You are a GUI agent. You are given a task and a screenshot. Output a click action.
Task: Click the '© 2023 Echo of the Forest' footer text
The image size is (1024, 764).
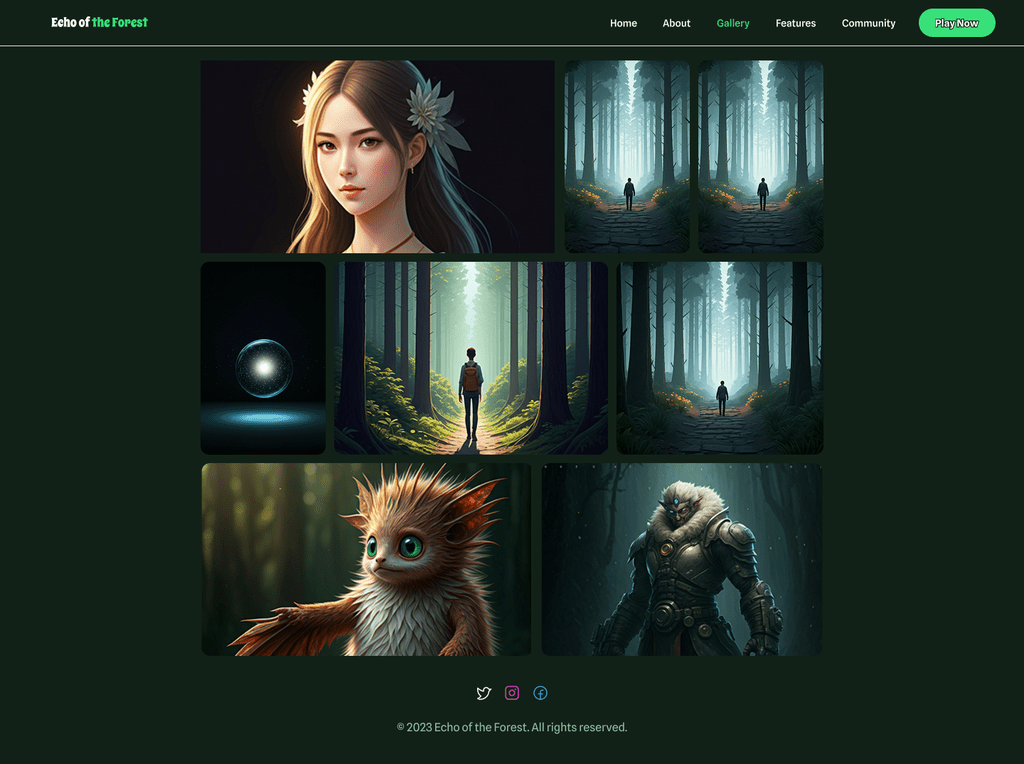[512, 727]
